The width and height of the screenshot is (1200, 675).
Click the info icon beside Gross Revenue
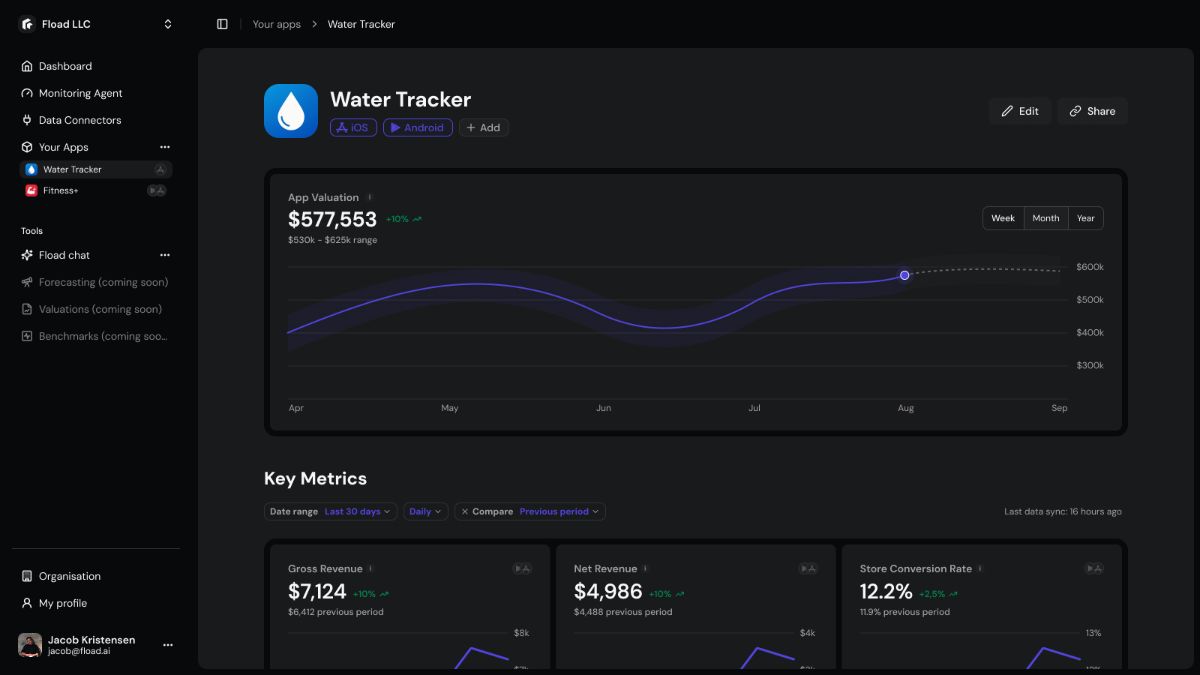click(x=371, y=569)
